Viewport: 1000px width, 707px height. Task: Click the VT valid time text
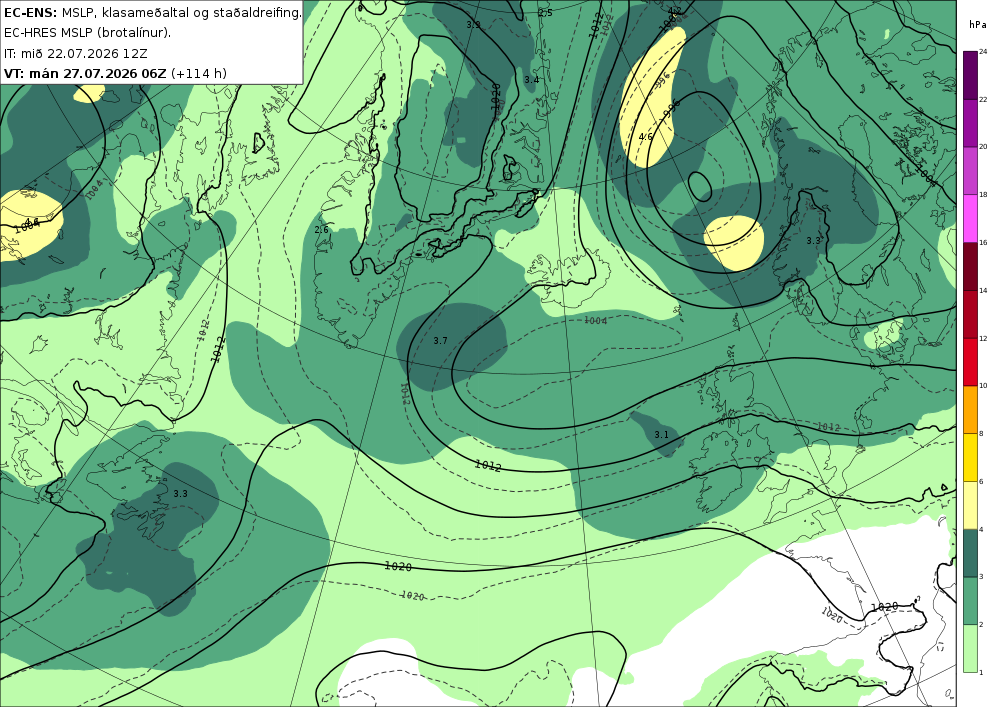pyautogui.click(x=115, y=73)
